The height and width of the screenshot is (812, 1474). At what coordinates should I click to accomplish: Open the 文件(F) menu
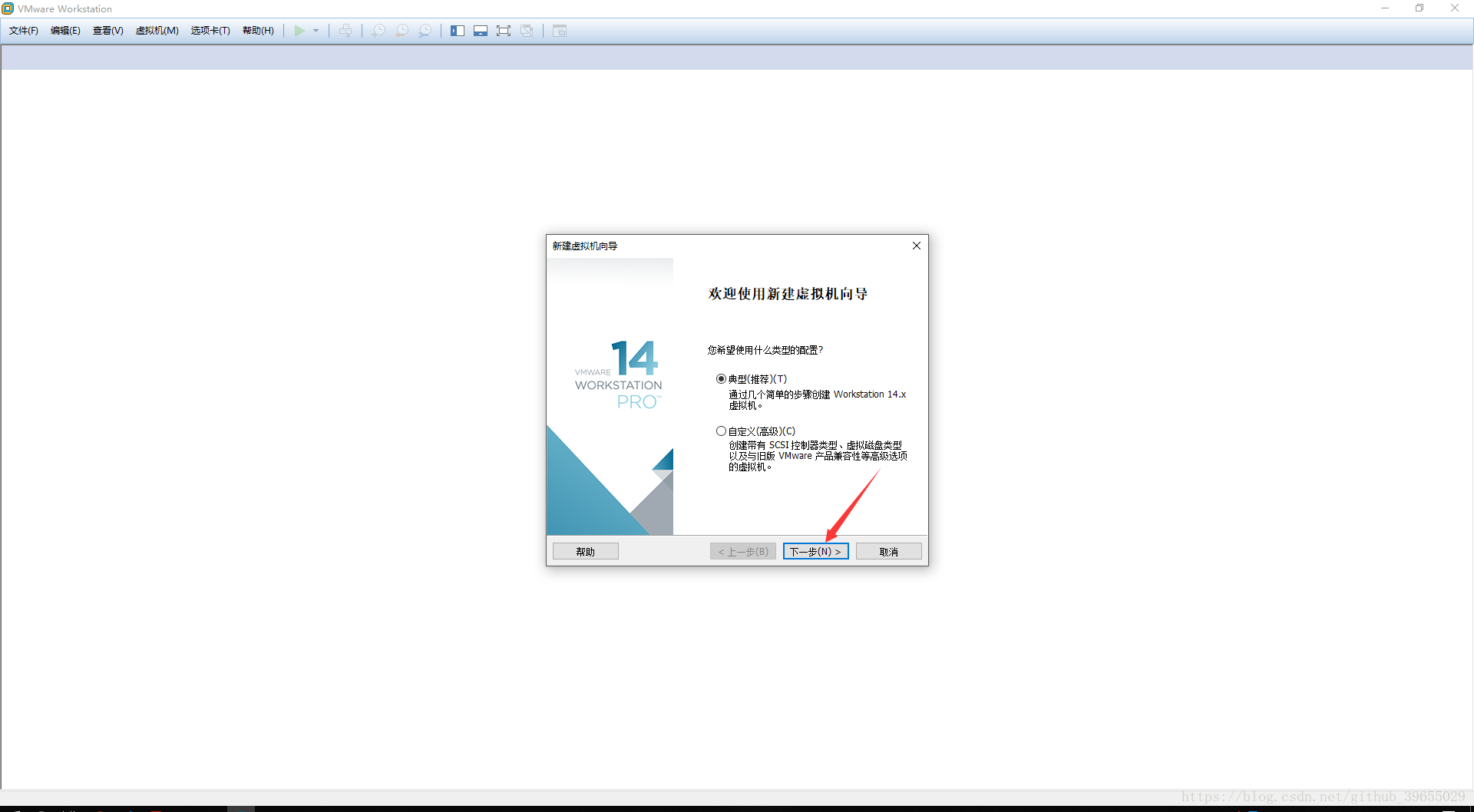pyautogui.click(x=24, y=31)
